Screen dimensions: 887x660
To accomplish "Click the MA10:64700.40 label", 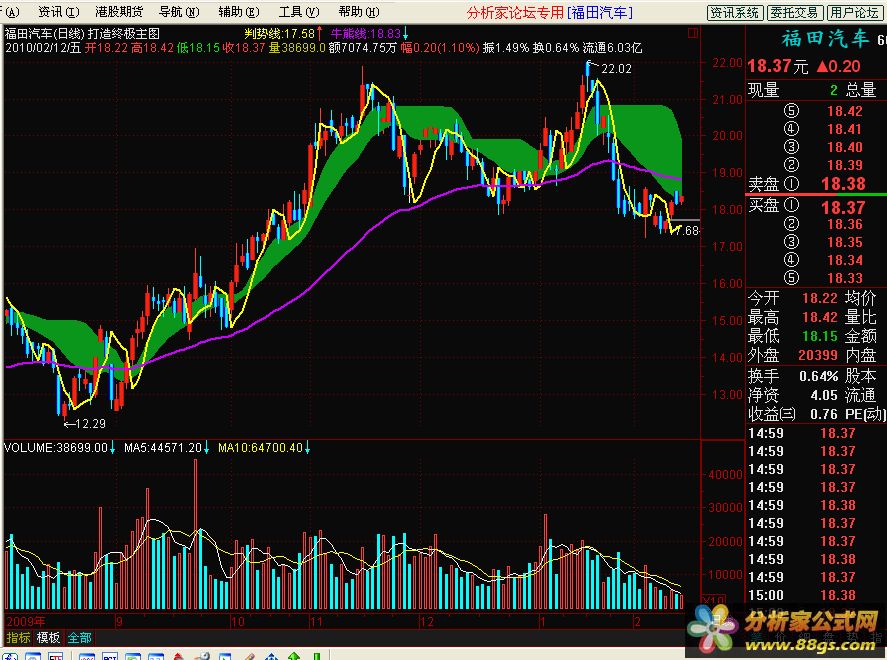I will pos(260,448).
